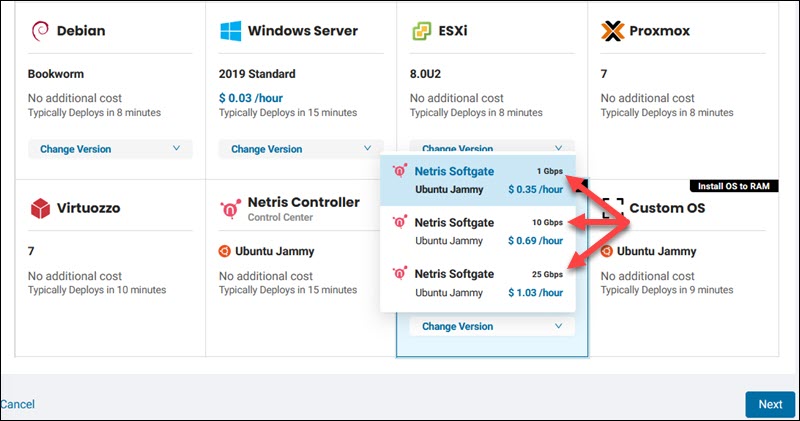Click Ubuntu icon in Custom OS card

click(x=607, y=251)
